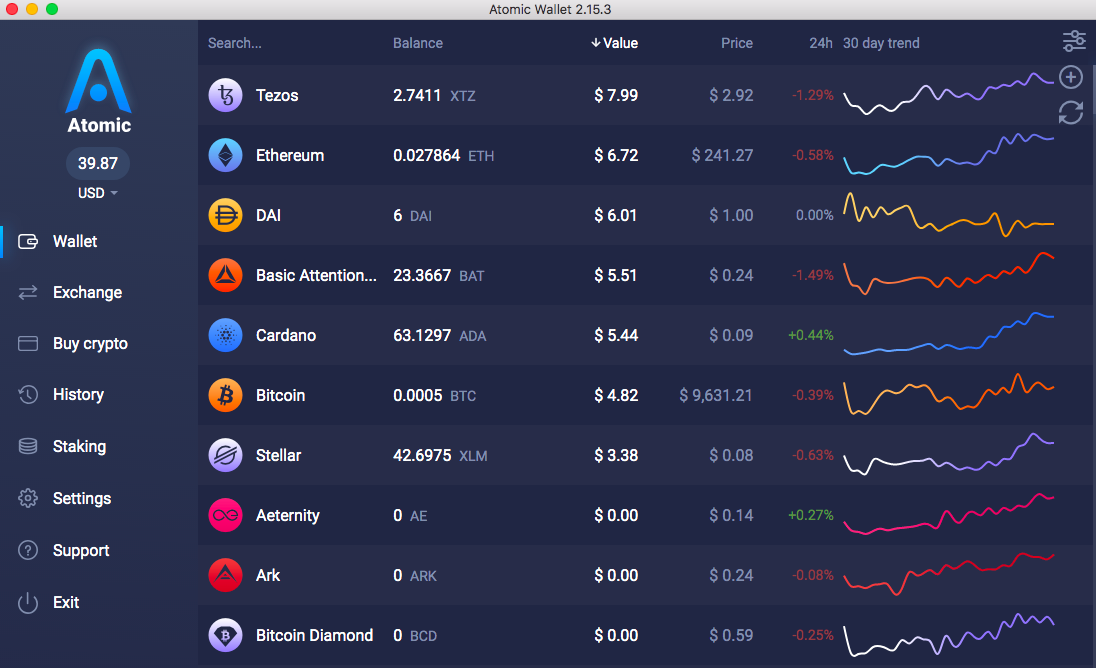Click the Stellar coin icon
The image size is (1096, 668).
(225, 456)
